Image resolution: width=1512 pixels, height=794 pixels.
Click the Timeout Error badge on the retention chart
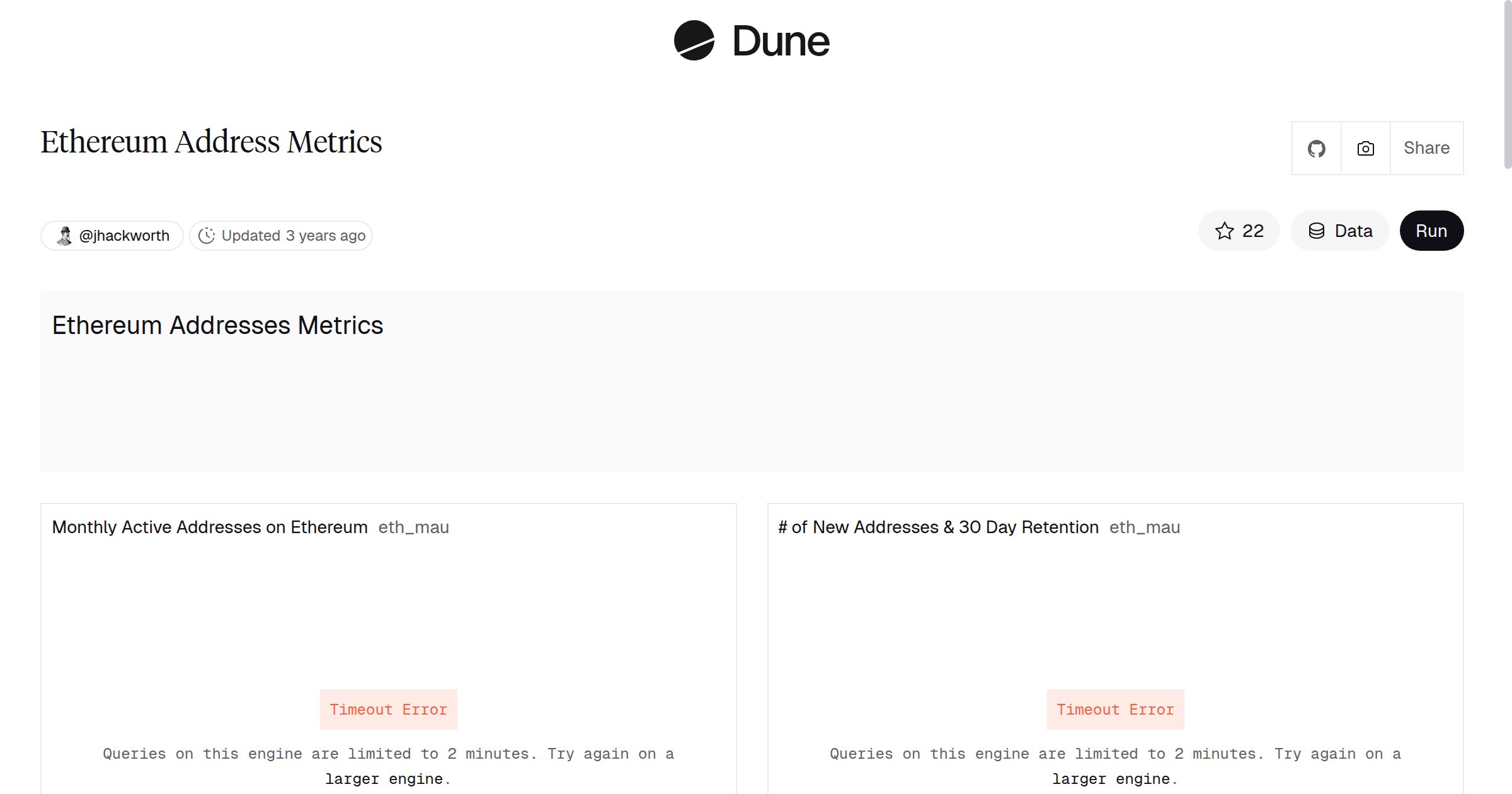click(x=1115, y=710)
